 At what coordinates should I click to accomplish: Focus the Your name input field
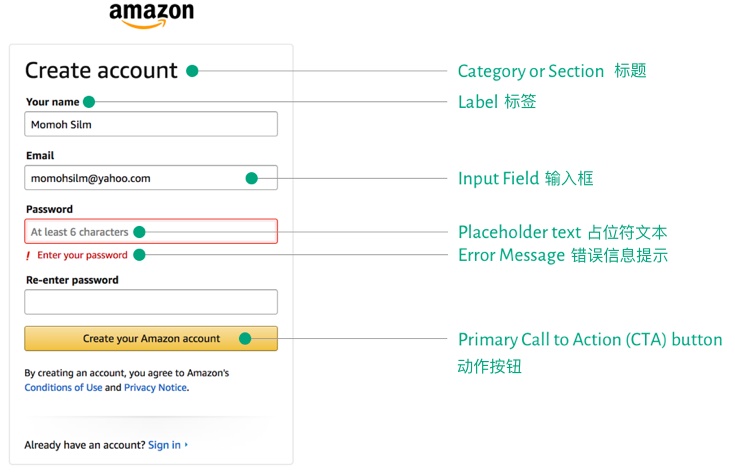click(x=150, y=124)
